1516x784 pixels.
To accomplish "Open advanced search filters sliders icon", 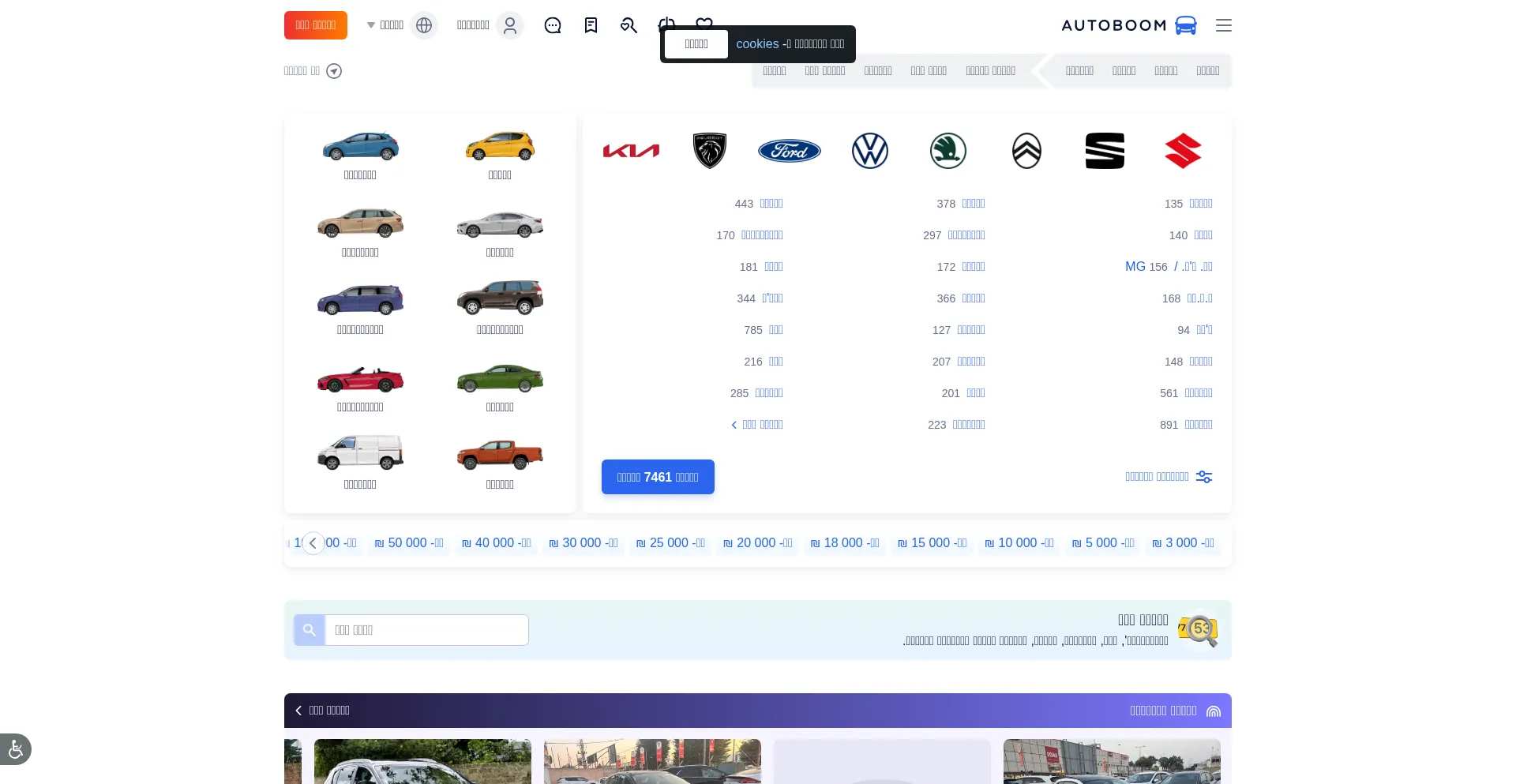I will (x=1204, y=477).
